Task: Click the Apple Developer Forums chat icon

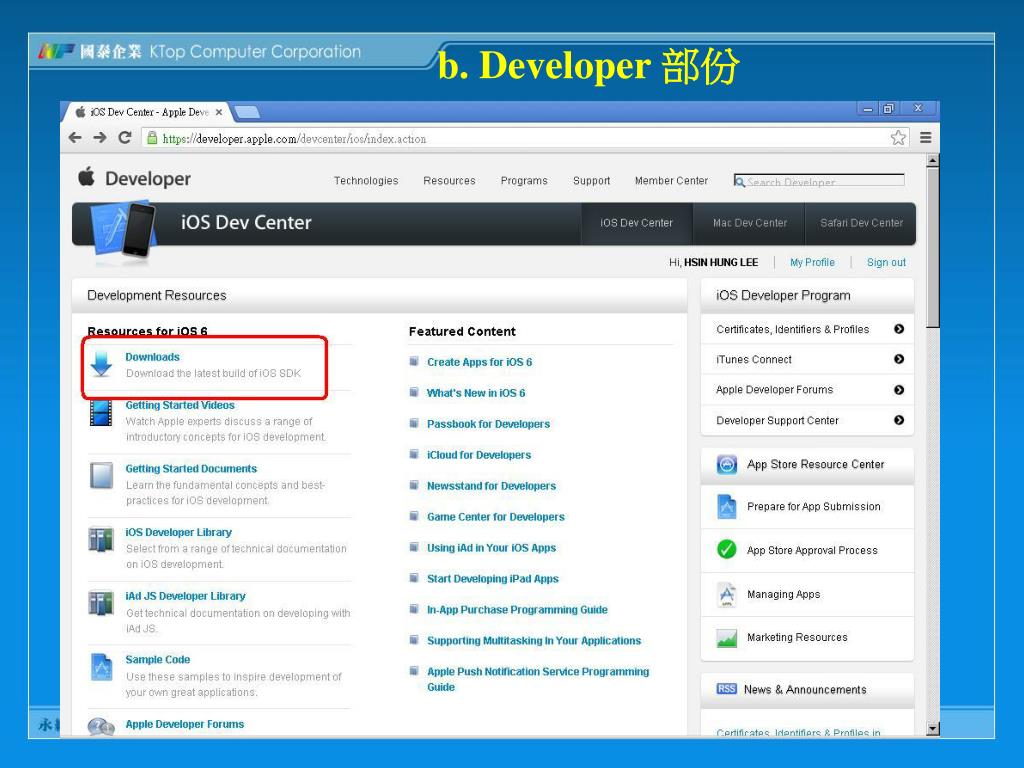Action: 101,726
